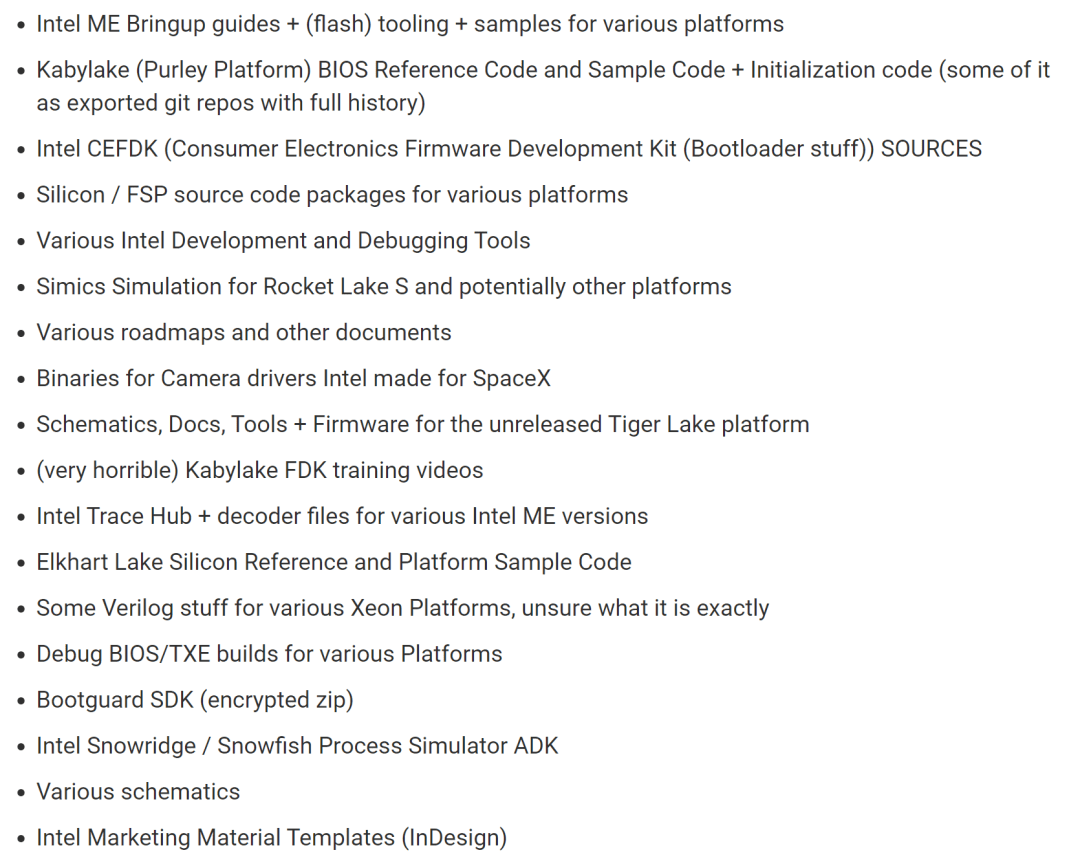Viewport: 1080px width, 859px height.
Task: Click Elkhart Lake Silicon Reference entry
Action: pos(334,562)
